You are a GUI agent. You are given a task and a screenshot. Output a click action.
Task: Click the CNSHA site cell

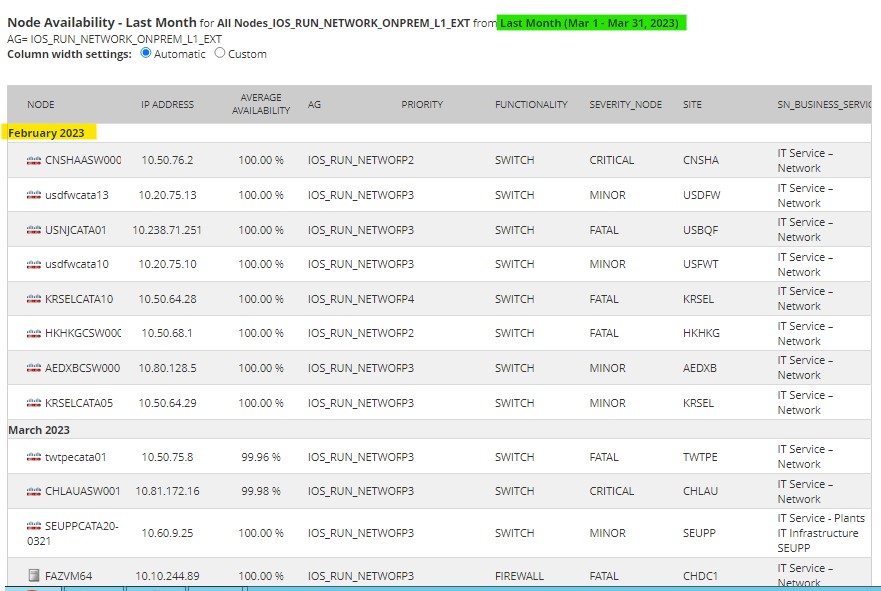click(x=701, y=160)
